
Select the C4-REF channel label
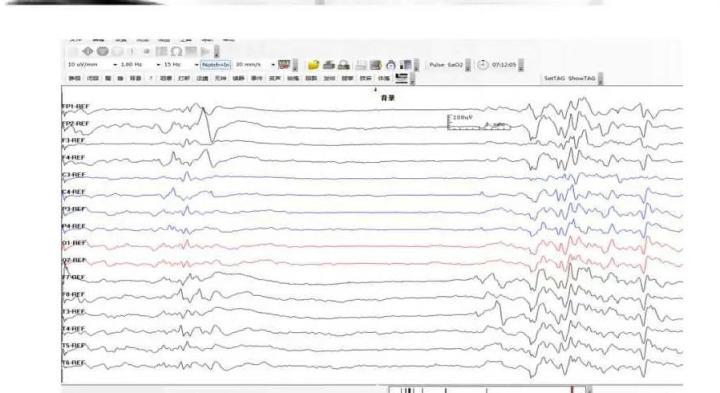coord(73,192)
